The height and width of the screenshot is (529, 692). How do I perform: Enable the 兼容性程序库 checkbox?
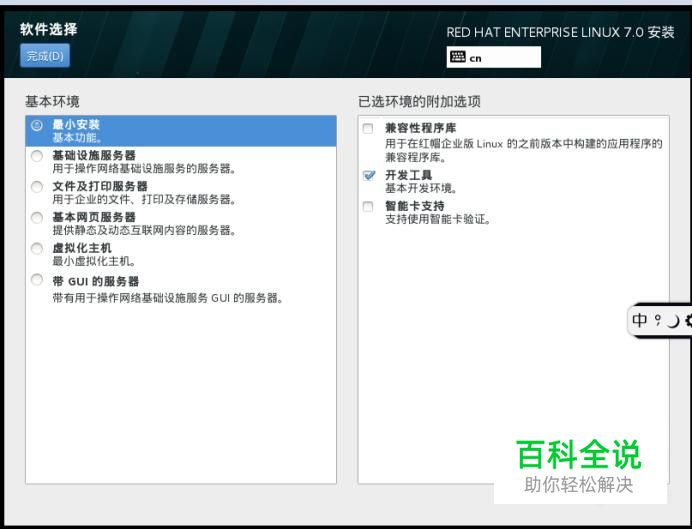coord(368,128)
